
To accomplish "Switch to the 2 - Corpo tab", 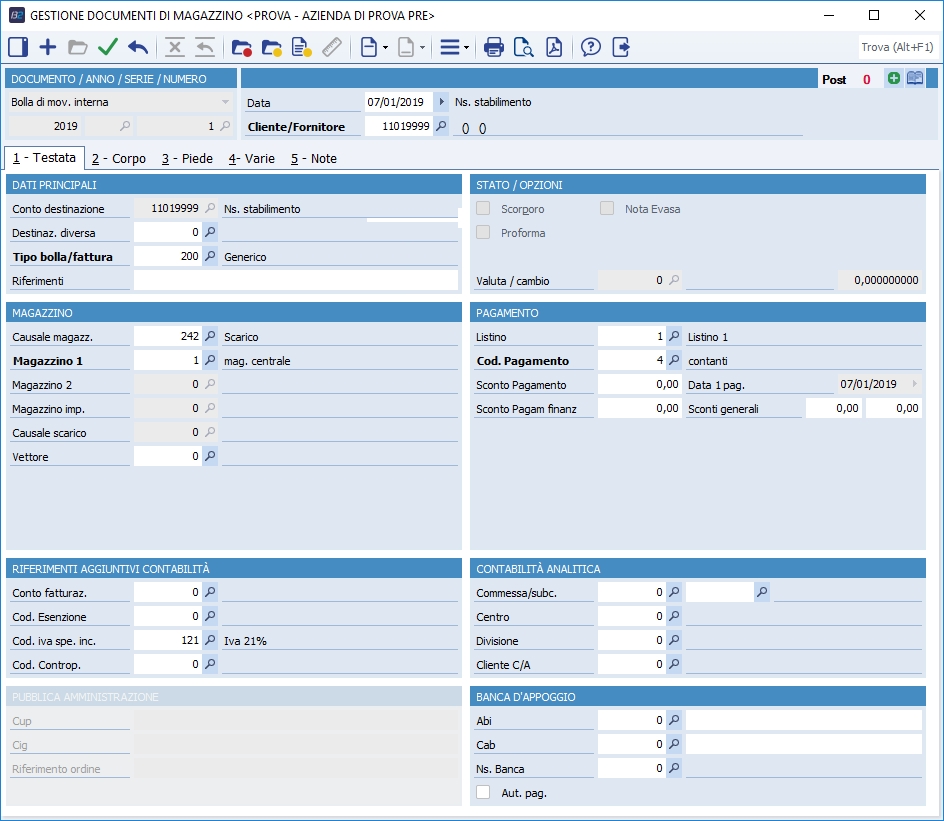I will tap(118, 159).
